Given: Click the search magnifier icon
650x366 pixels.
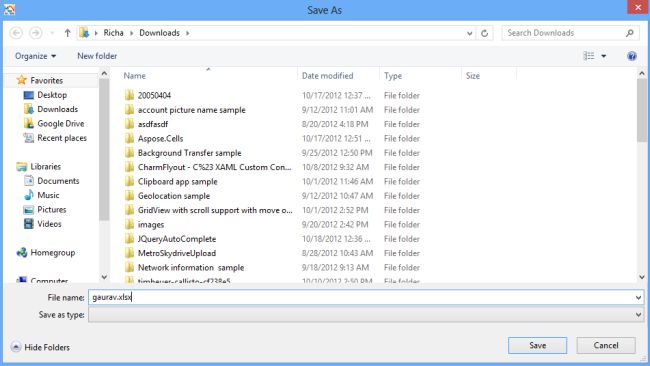Looking at the screenshot, I should pos(629,33).
